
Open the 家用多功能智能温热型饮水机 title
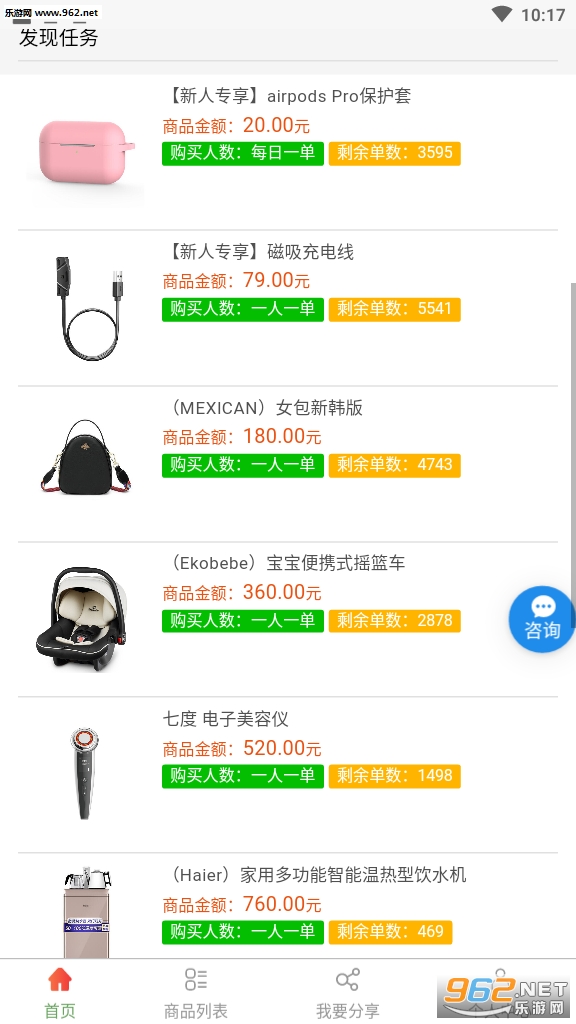click(x=353, y=875)
